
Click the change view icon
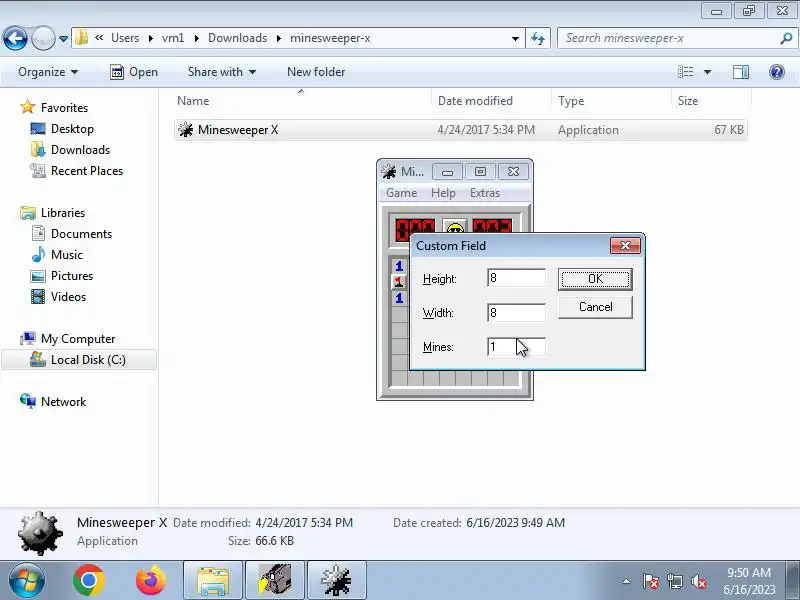(685, 72)
